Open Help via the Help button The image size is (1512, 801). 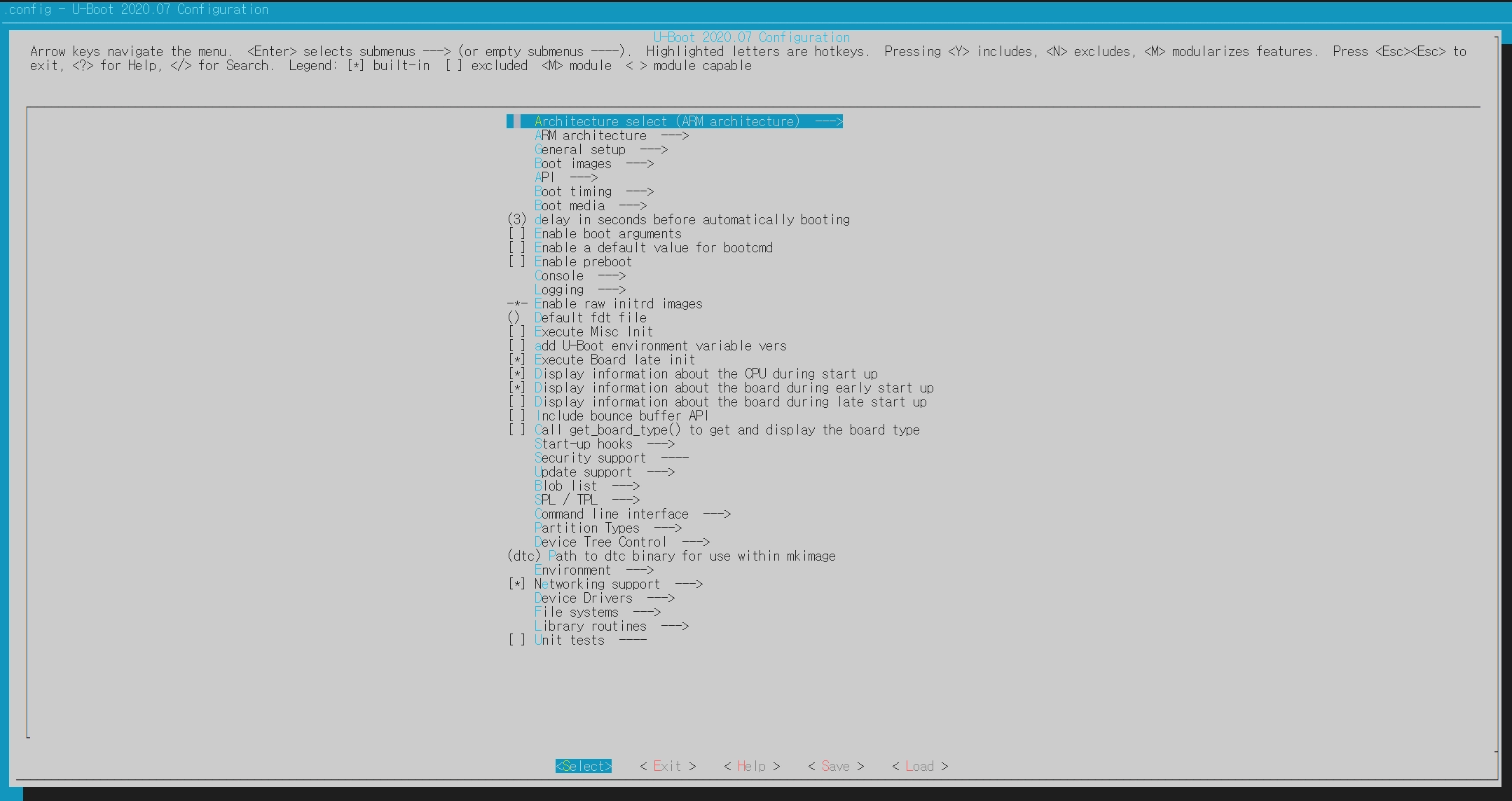click(x=752, y=766)
